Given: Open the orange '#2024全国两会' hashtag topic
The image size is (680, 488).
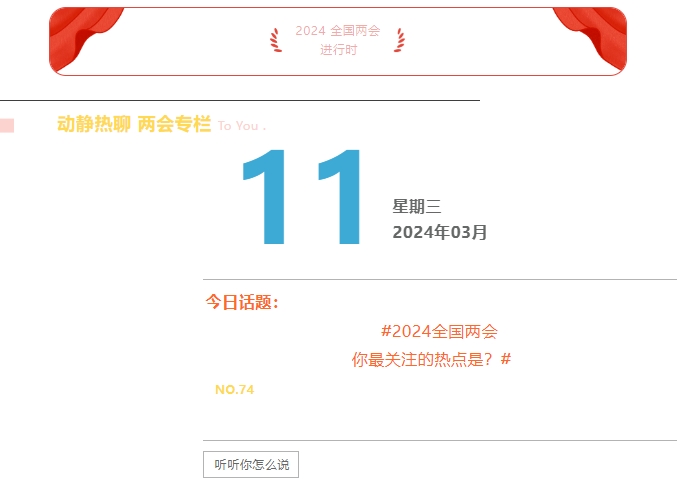Looking at the screenshot, I should [x=439, y=331].
